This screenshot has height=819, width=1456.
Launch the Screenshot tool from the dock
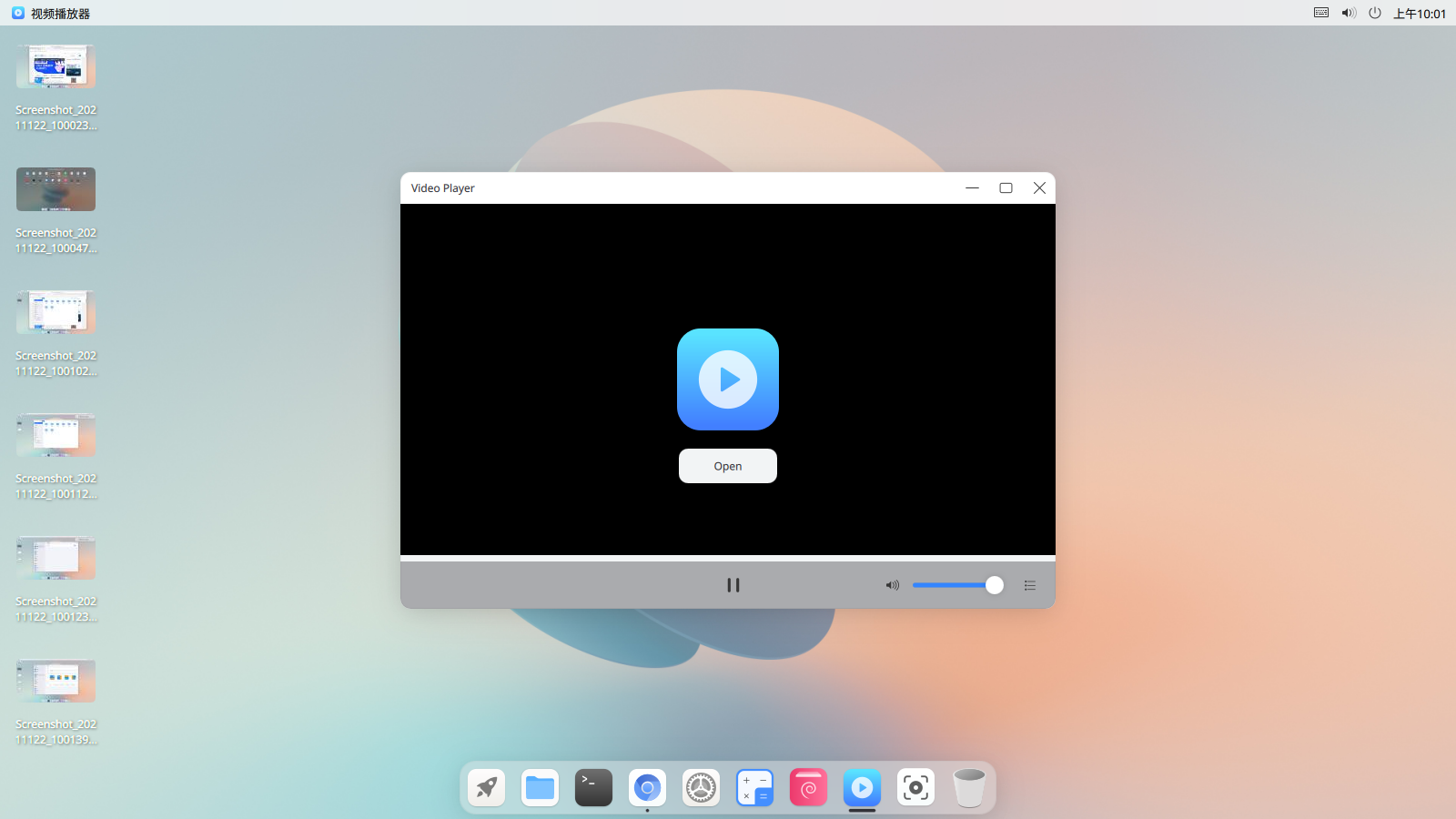point(915,787)
